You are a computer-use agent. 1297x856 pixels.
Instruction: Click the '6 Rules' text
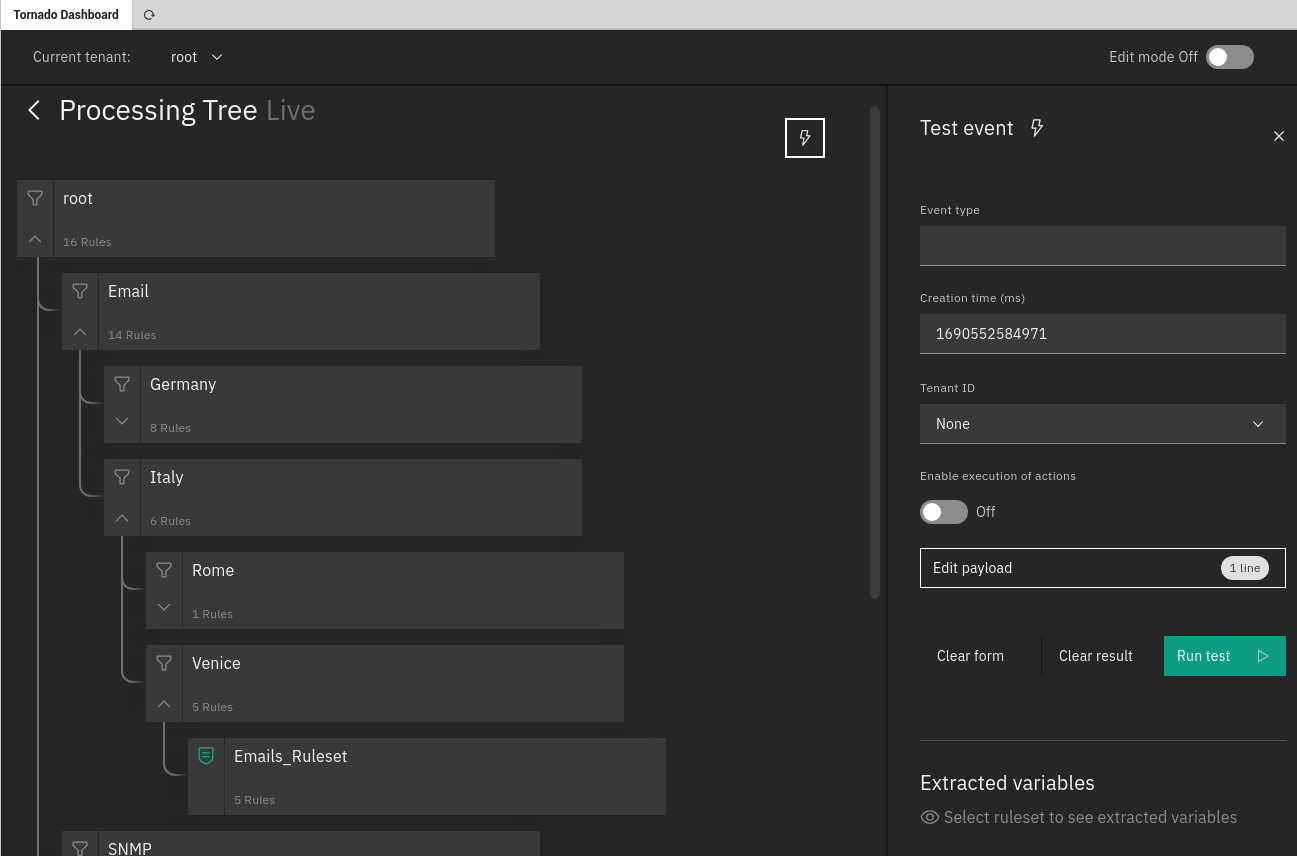tap(170, 521)
